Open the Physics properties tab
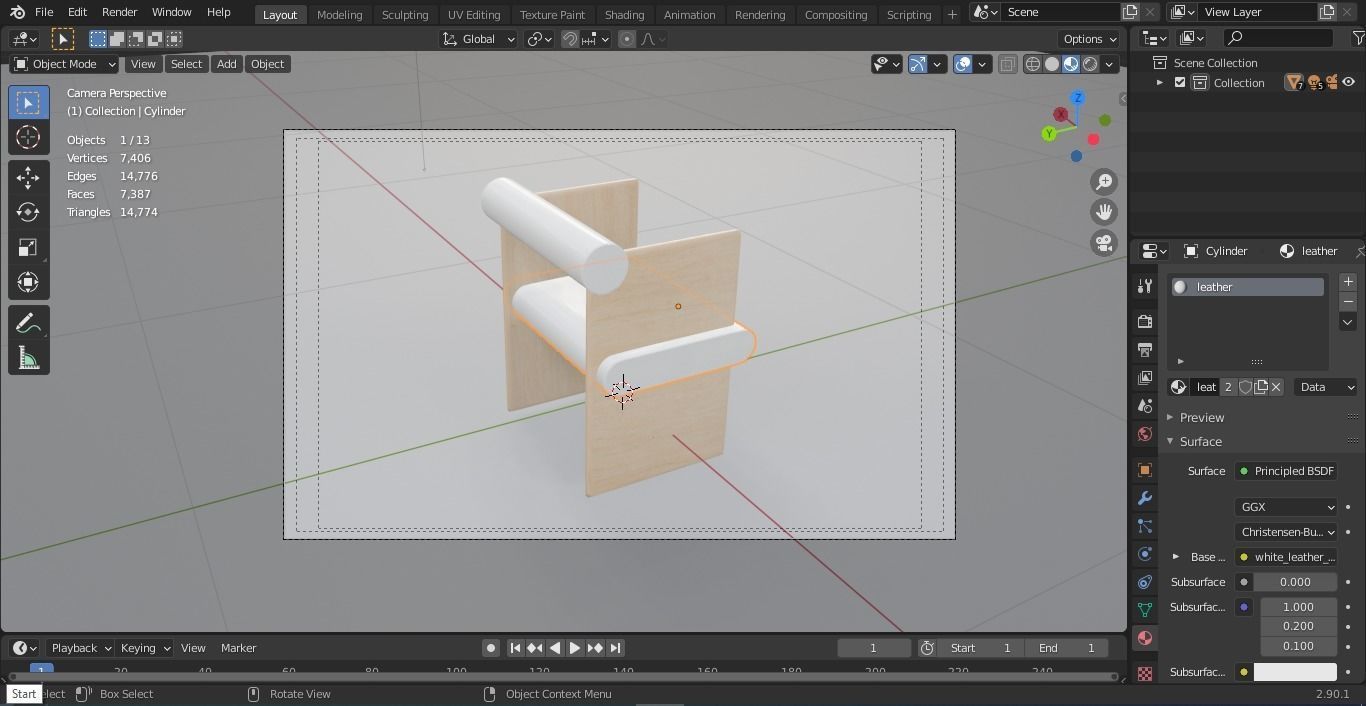Screen dimensions: 1366x706 coord(1145,554)
